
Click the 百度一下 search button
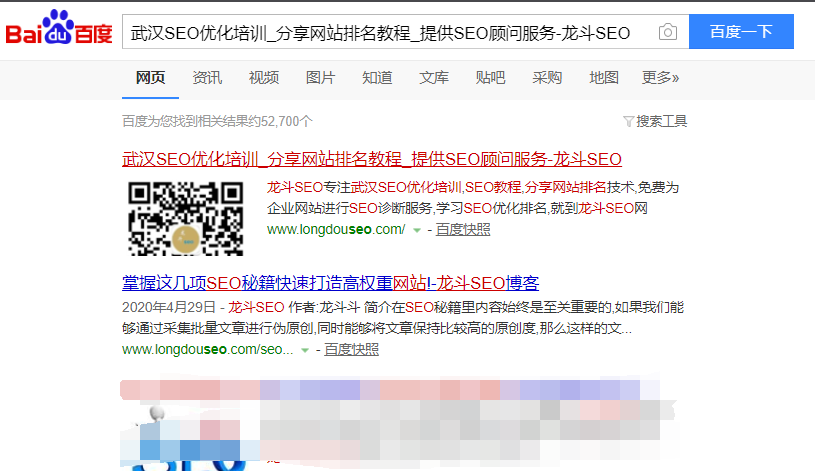pyautogui.click(x=741, y=32)
